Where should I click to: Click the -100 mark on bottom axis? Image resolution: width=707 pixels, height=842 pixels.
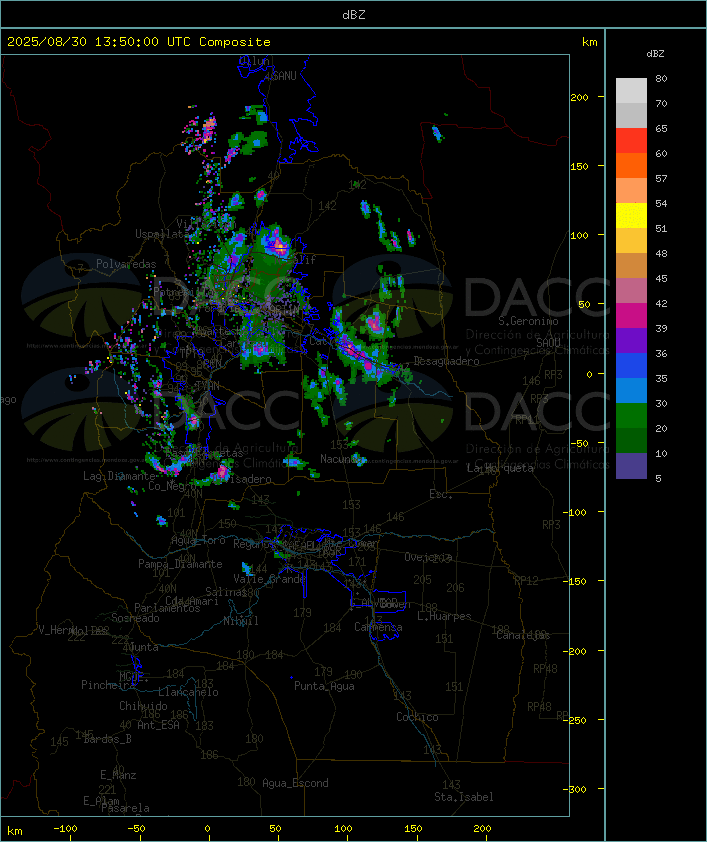(65, 829)
